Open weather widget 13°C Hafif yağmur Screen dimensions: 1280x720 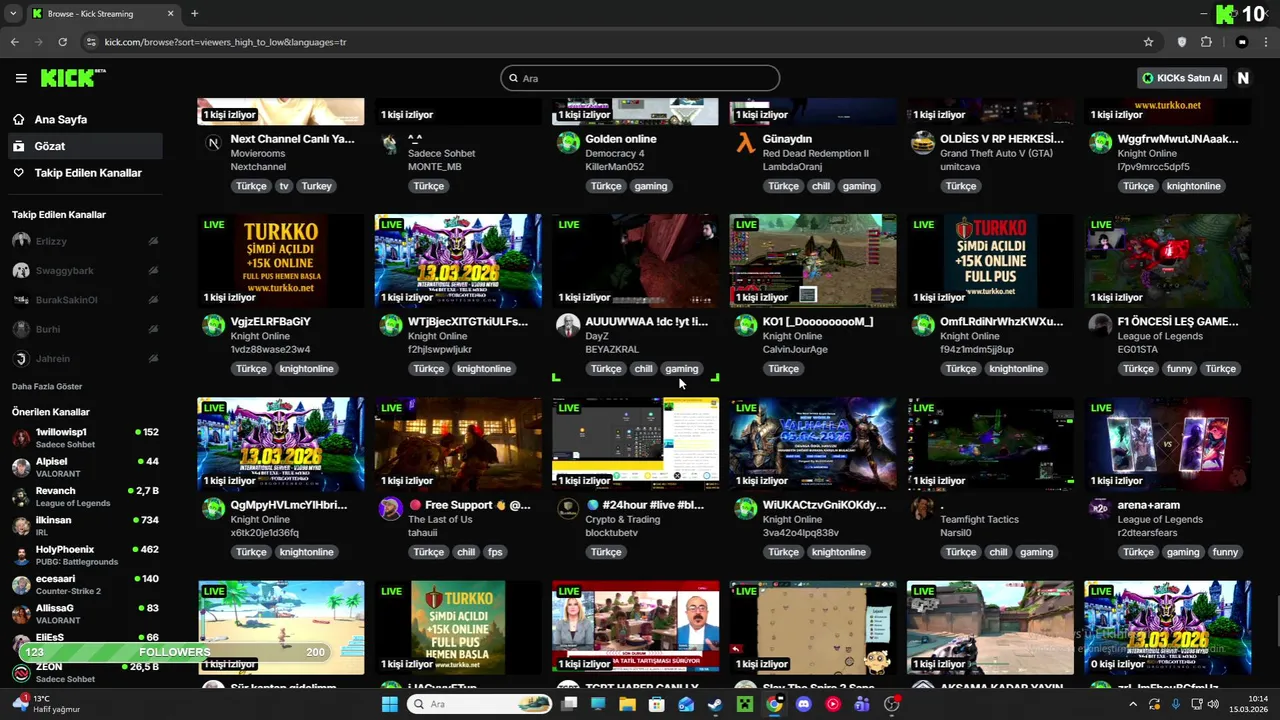coord(48,704)
